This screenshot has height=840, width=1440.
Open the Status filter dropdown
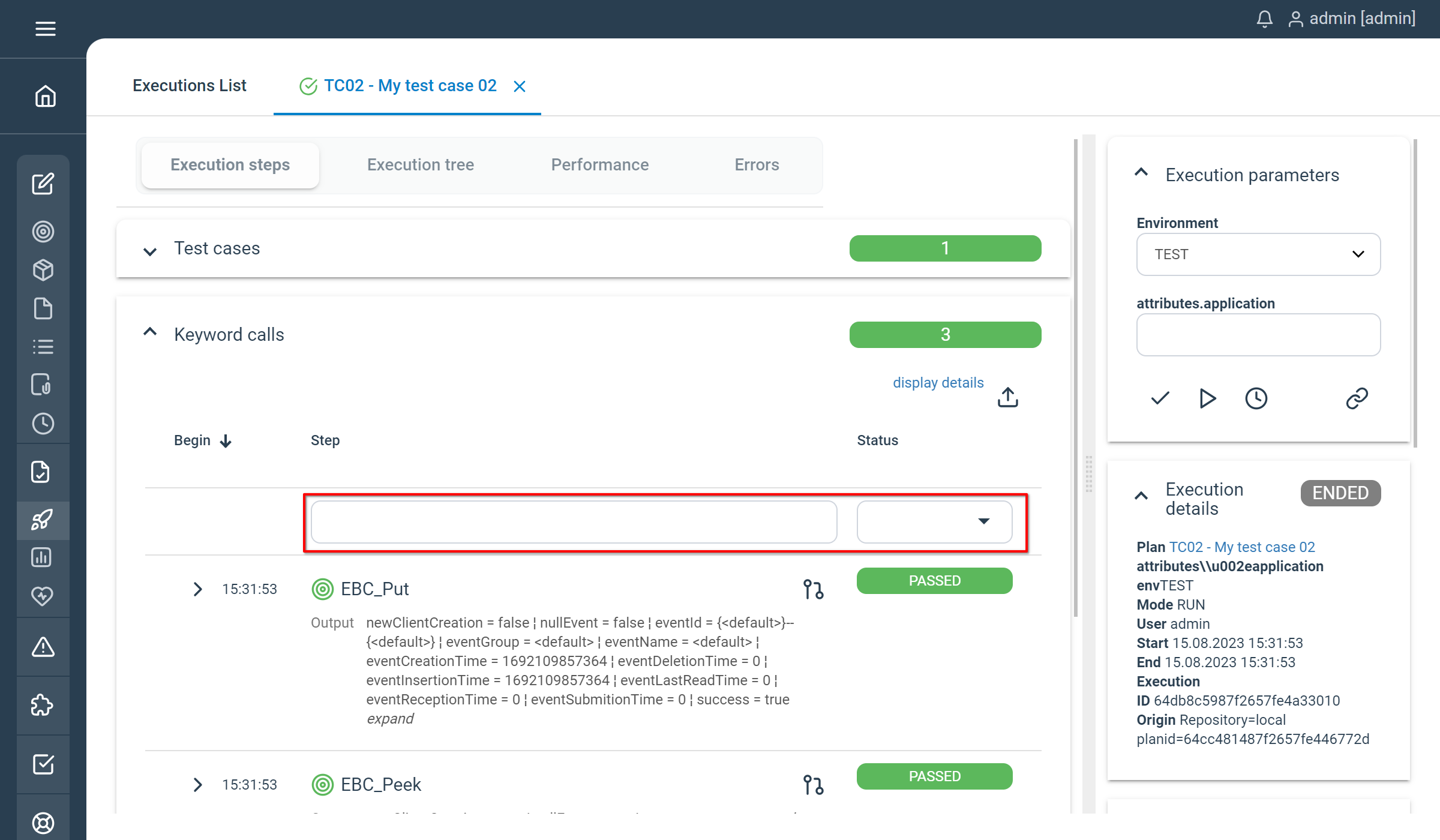(x=934, y=521)
